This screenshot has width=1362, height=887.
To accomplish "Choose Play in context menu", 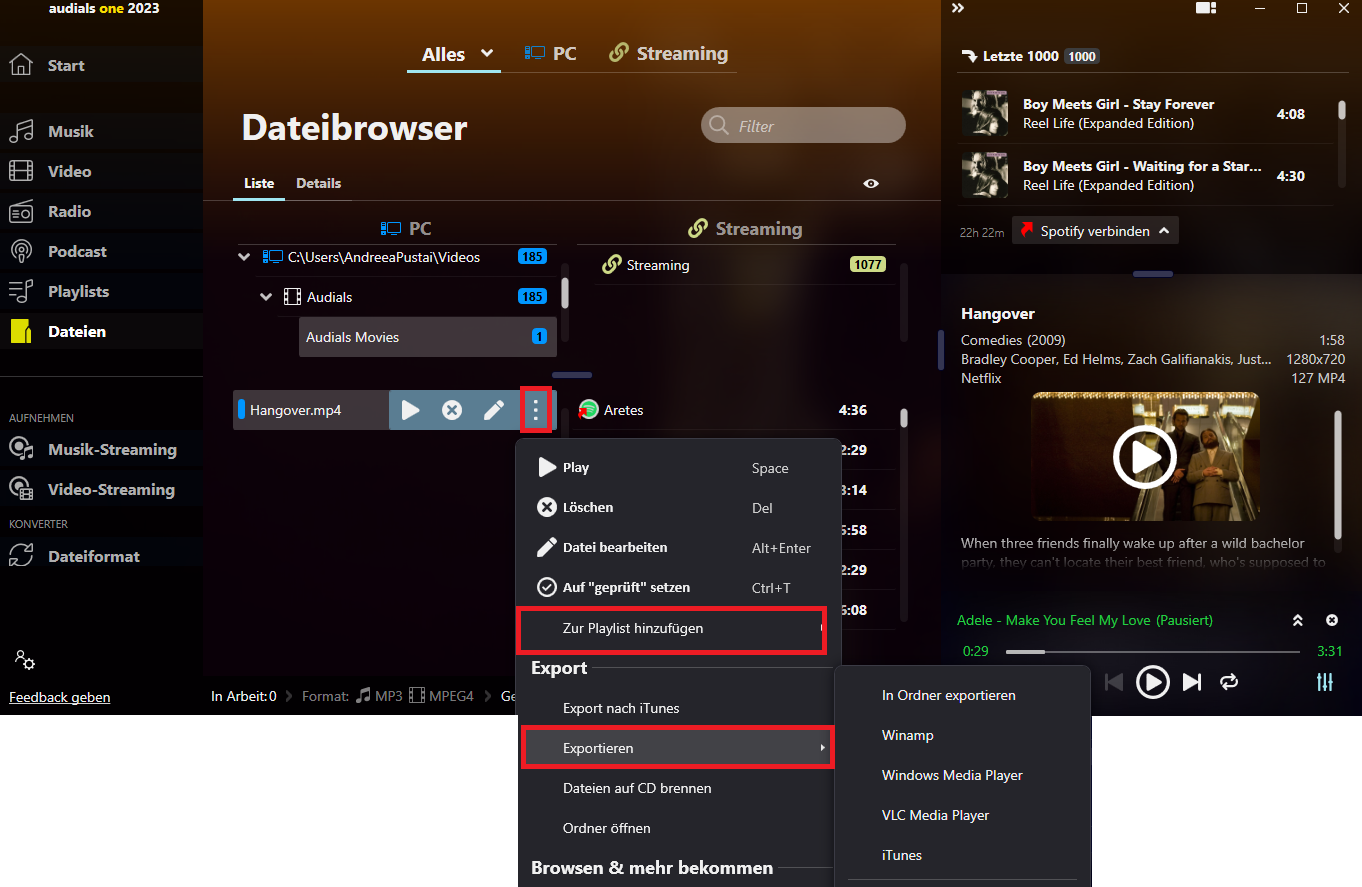I will click(678, 468).
